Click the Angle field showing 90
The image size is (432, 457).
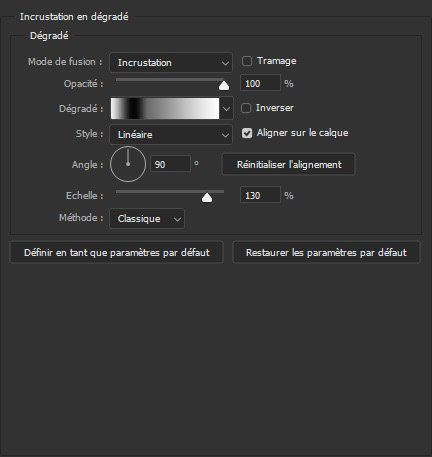170,164
